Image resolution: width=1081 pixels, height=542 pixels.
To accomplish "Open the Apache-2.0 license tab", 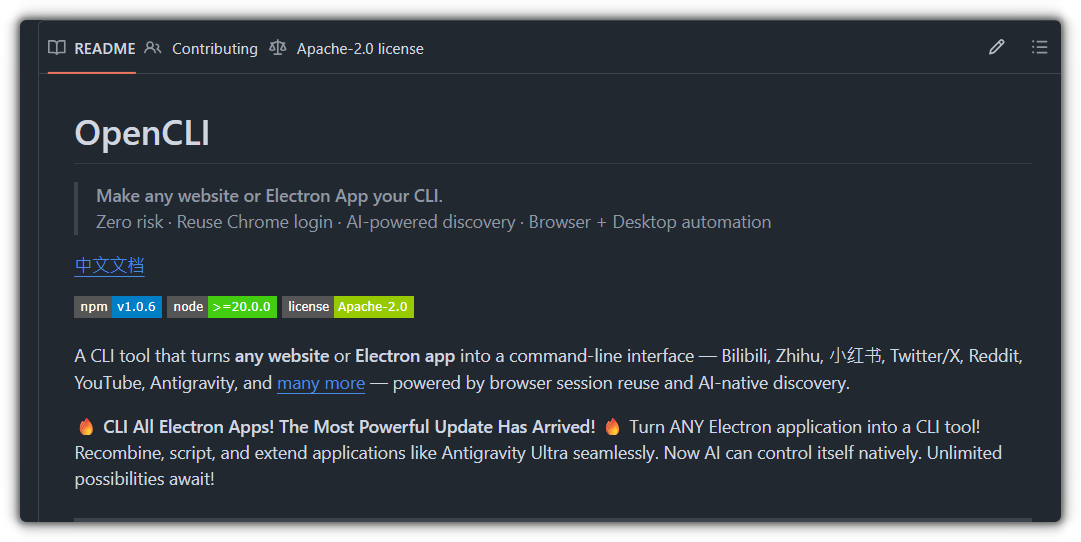I will click(360, 49).
